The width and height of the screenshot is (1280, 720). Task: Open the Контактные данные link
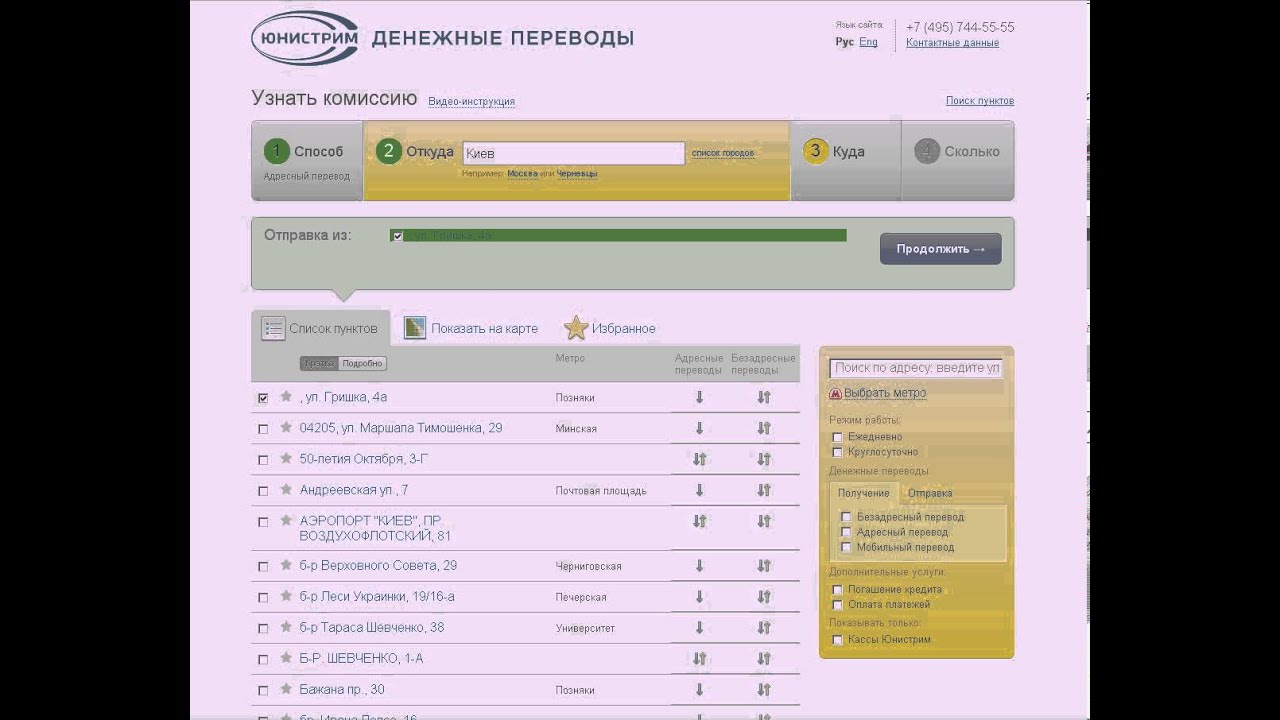[952, 43]
